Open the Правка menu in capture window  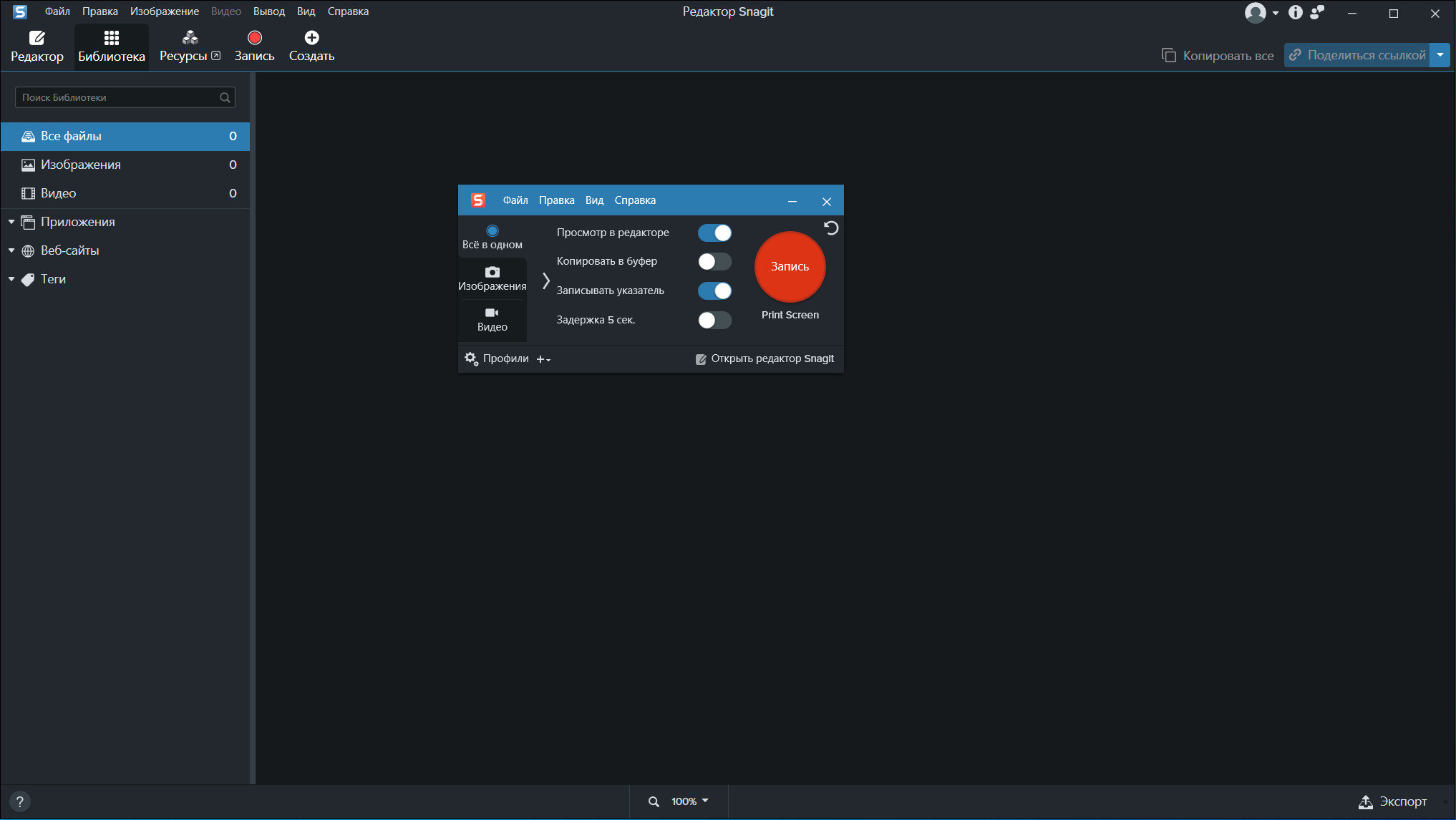coord(557,200)
